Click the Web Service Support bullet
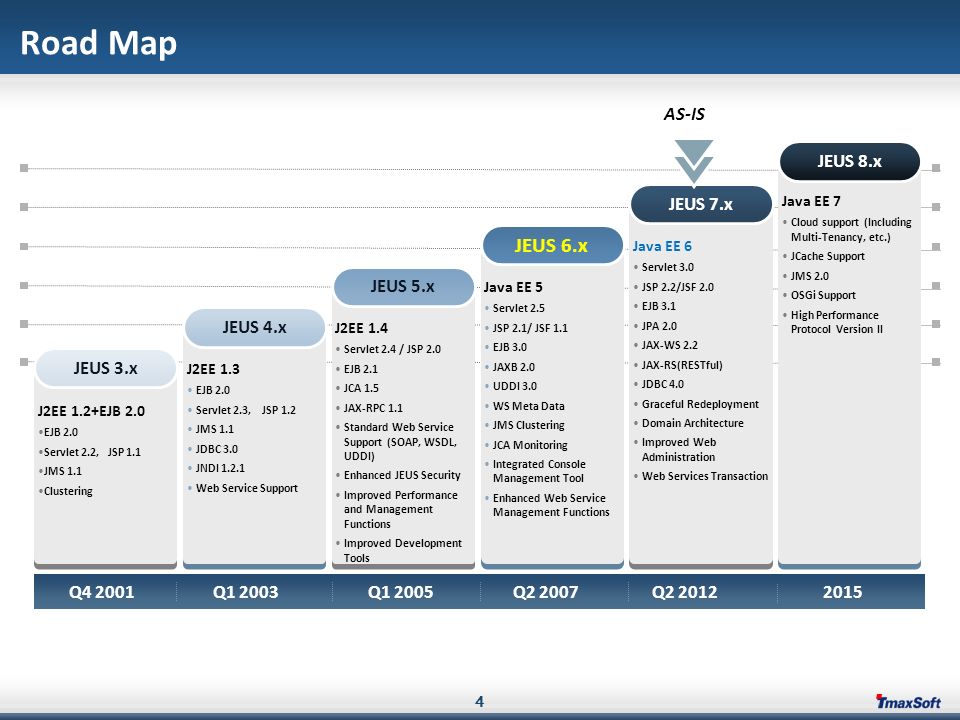The image size is (960, 720). (x=243, y=488)
